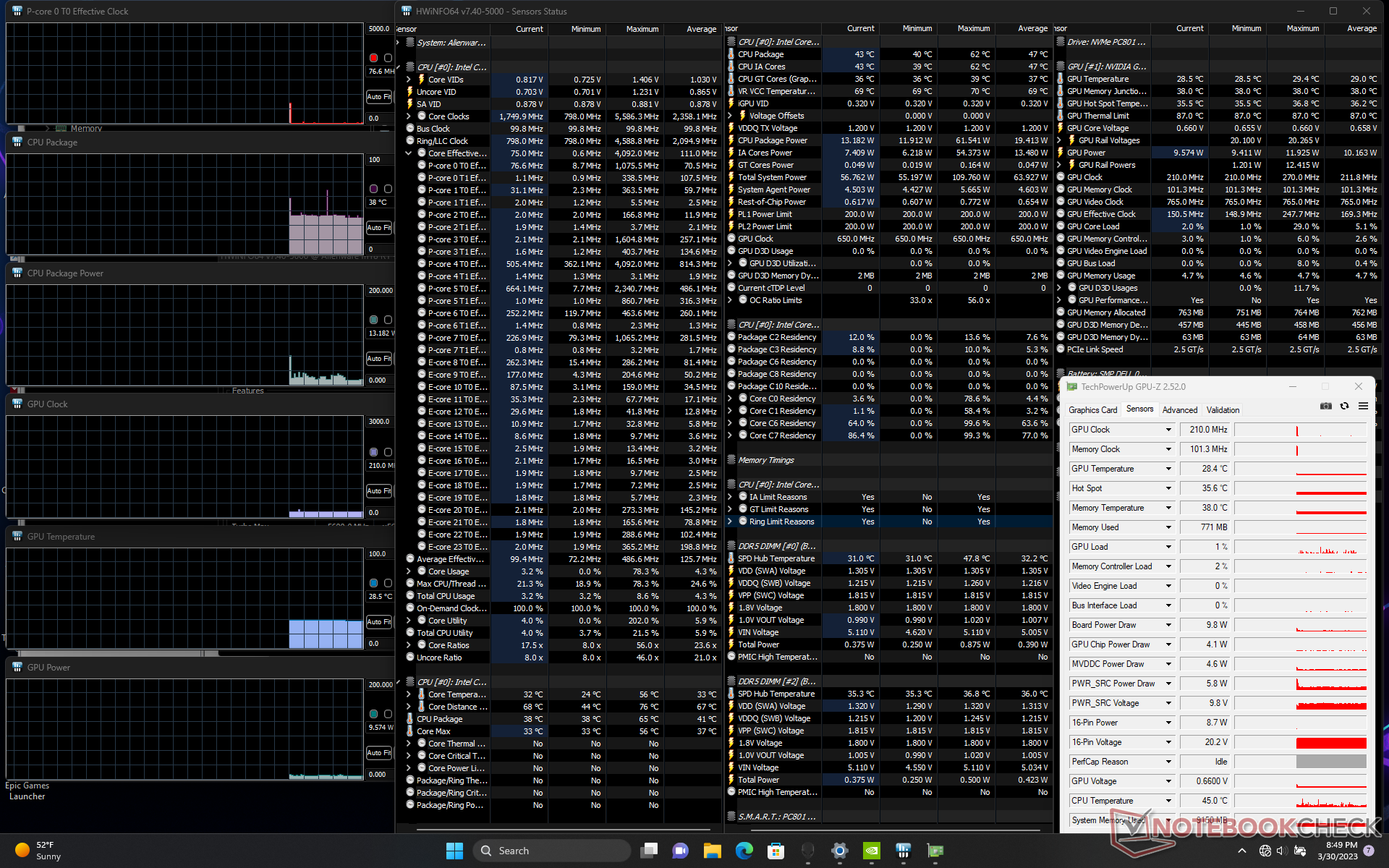Click the HWiNFO icon in the taskbar
This screenshot has width=1389, height=868.
coord(903,851)
